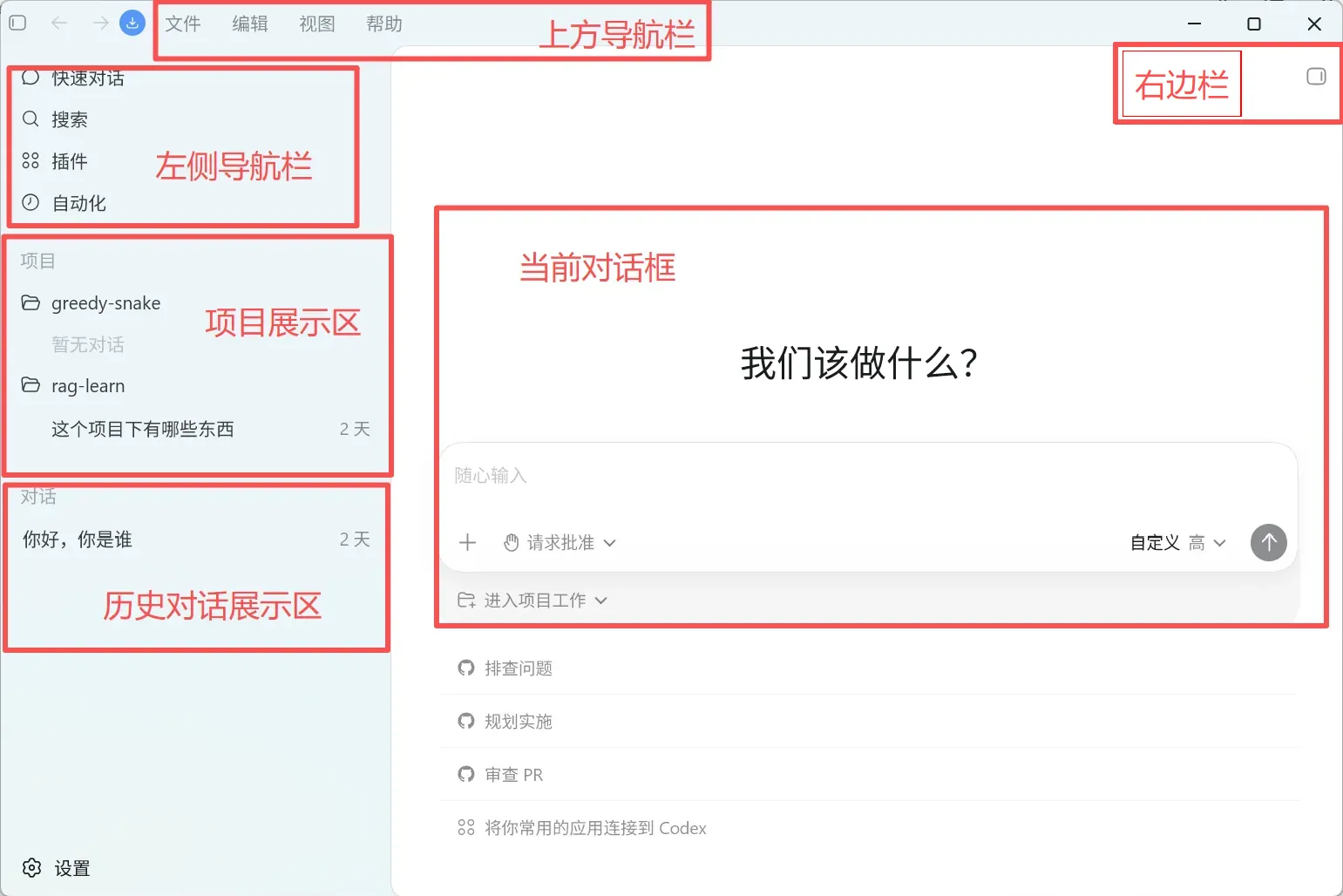
Task: Click the 项目 section header
Action: click(x=37, y=261)
